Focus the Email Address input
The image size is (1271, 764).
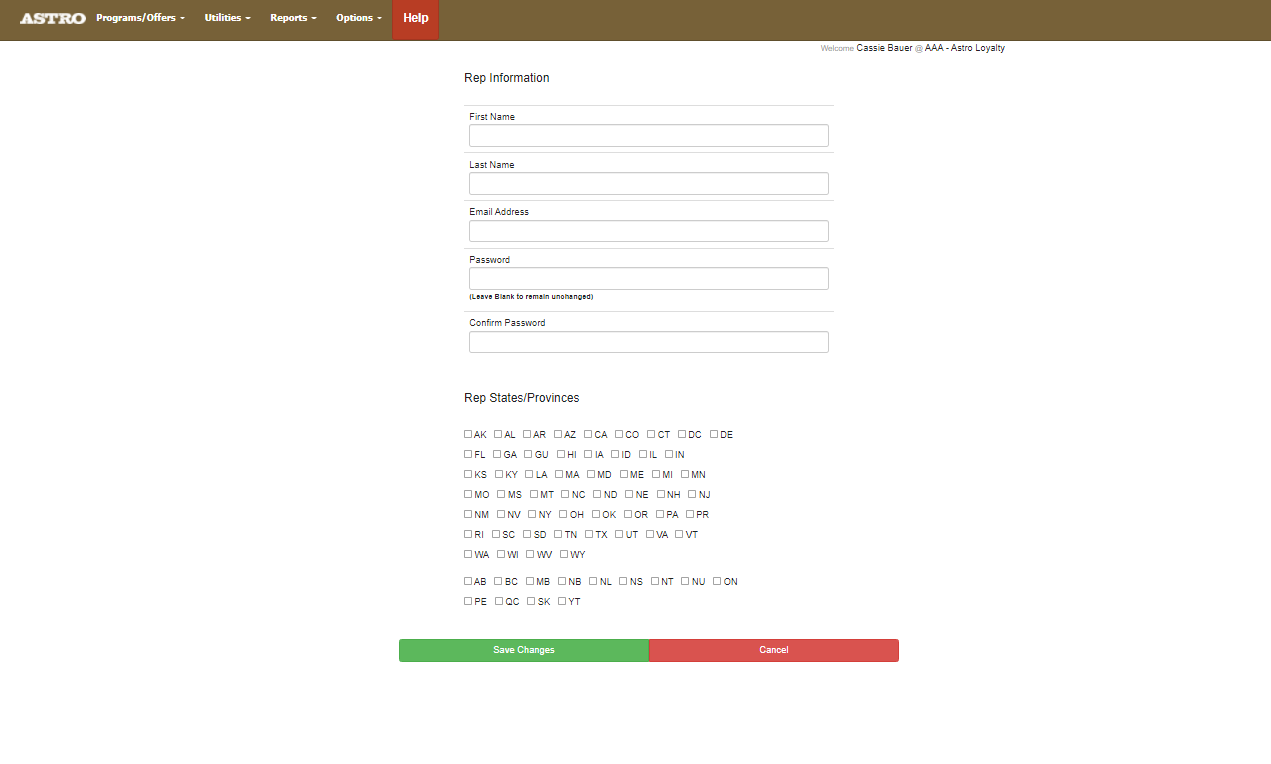(x=649, y=231)
